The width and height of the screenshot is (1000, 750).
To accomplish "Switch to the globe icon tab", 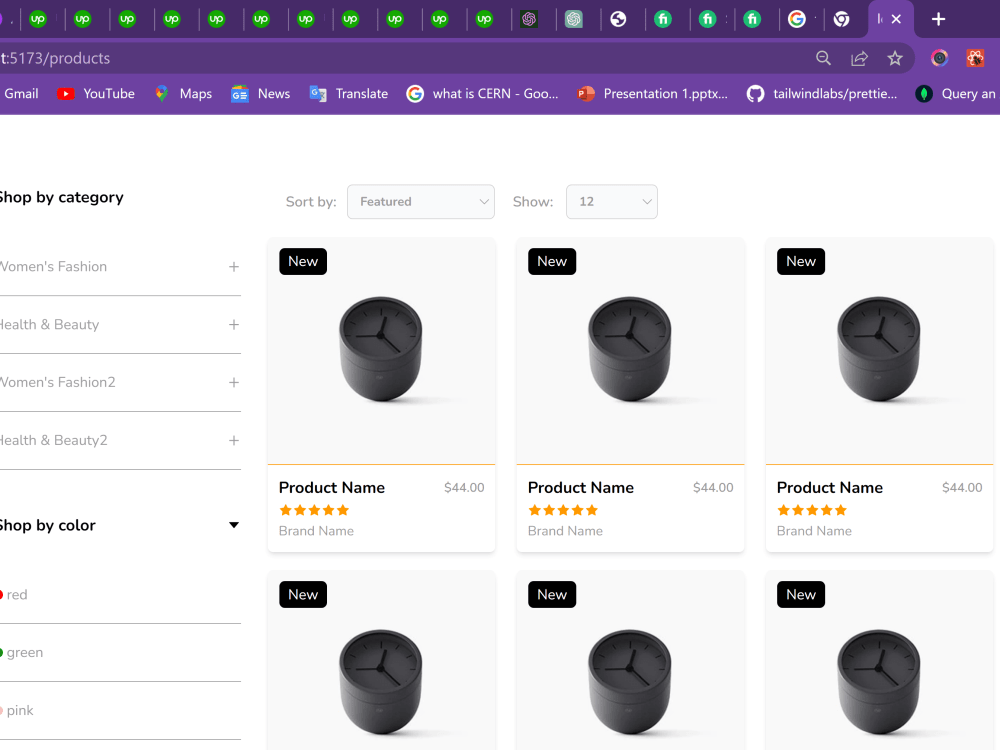I will (618, 19).
